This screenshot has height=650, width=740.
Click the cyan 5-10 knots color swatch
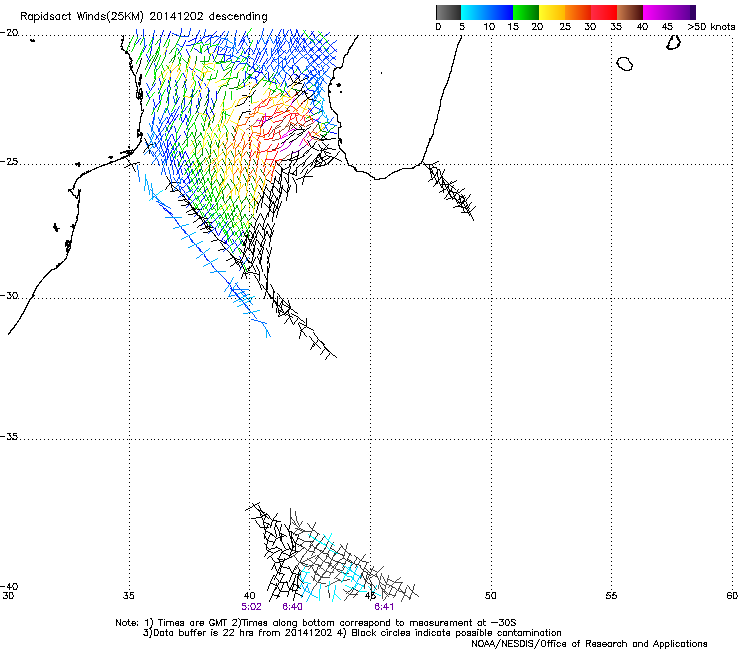point(473,12)
